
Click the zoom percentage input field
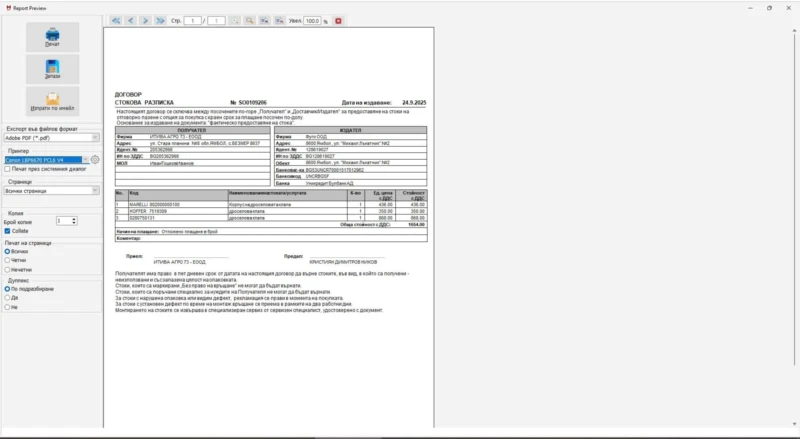coord(312,21)
